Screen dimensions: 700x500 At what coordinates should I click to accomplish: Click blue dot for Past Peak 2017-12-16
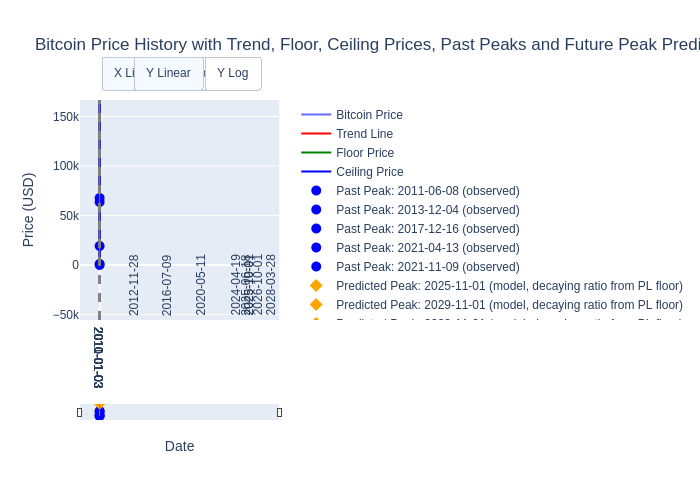316,229
